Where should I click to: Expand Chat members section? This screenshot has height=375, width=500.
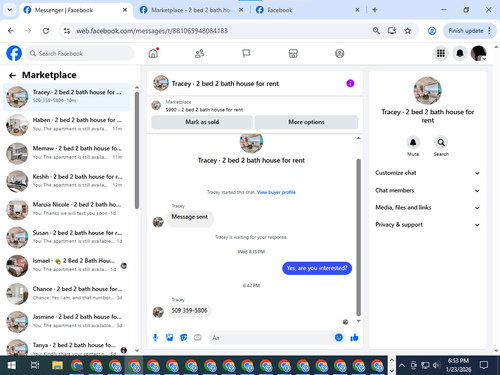tap(427, 190)
